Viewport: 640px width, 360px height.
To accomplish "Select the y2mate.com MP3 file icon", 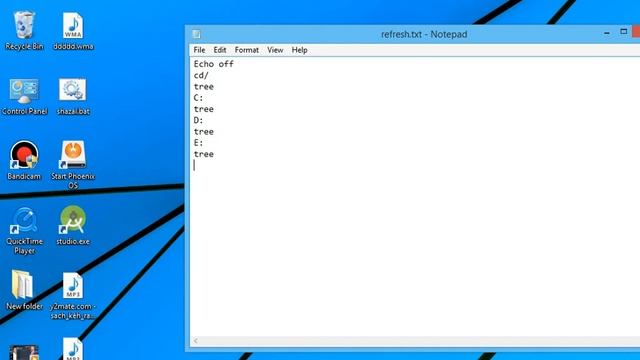I will point(73,296).
